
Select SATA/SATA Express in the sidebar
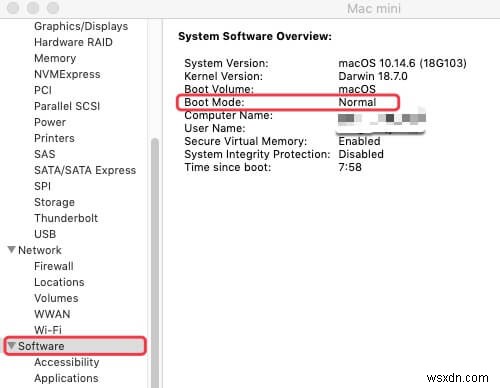[x=85, y=170]
